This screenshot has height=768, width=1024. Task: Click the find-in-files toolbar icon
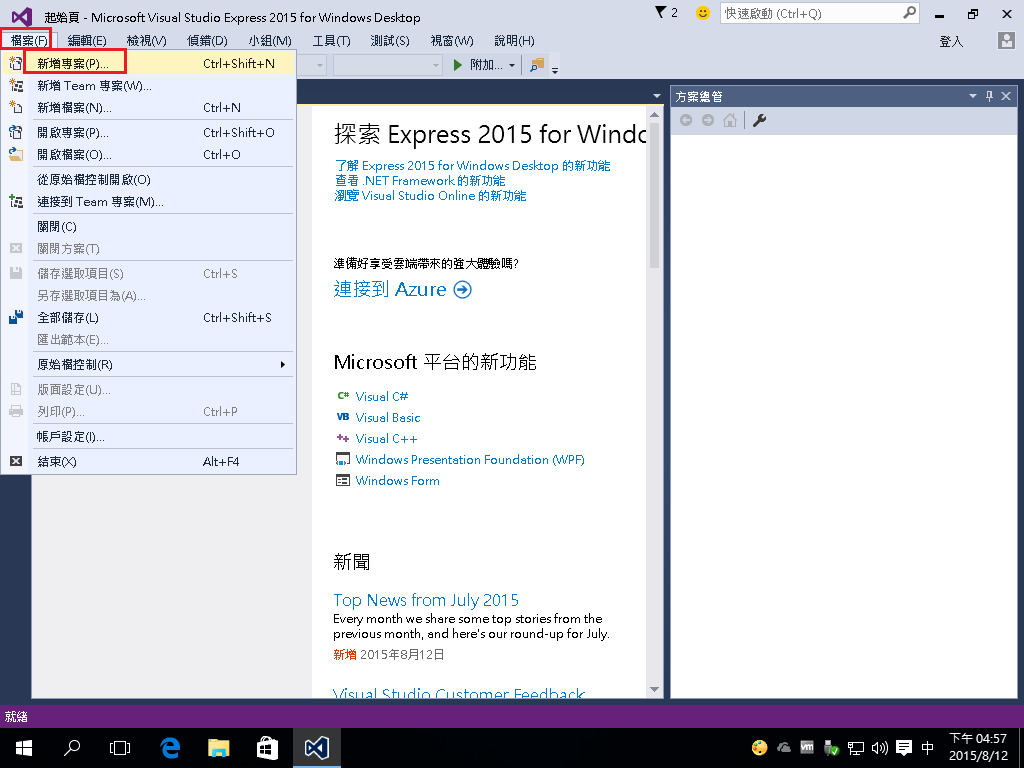pyautogui.click(x=537, y=65)
